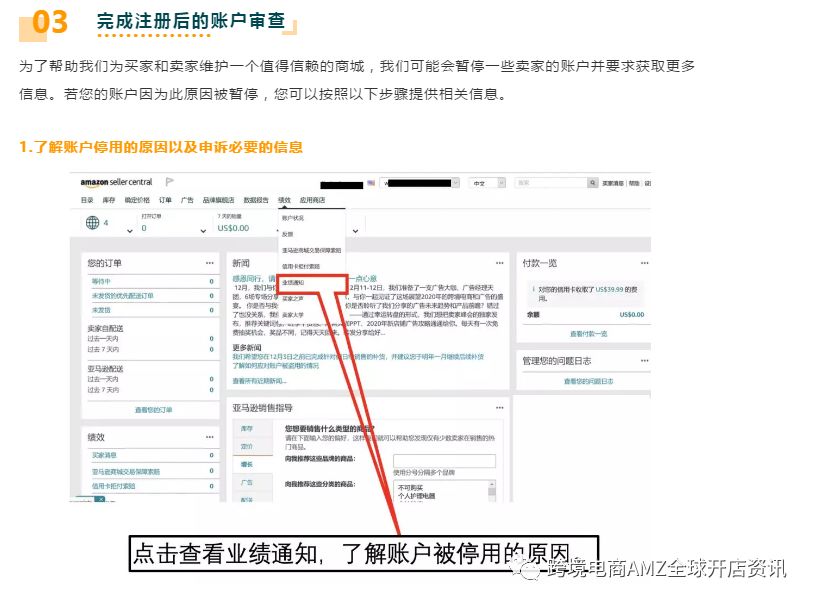Image resolution: width=813 pixels, height=604 pixels.
Task: Click the 查看您的订单 link
Action: coord(153,410)
